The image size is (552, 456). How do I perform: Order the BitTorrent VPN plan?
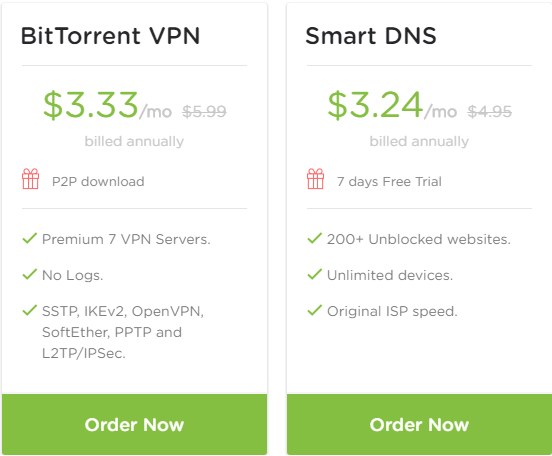click(x=134, y=424)
